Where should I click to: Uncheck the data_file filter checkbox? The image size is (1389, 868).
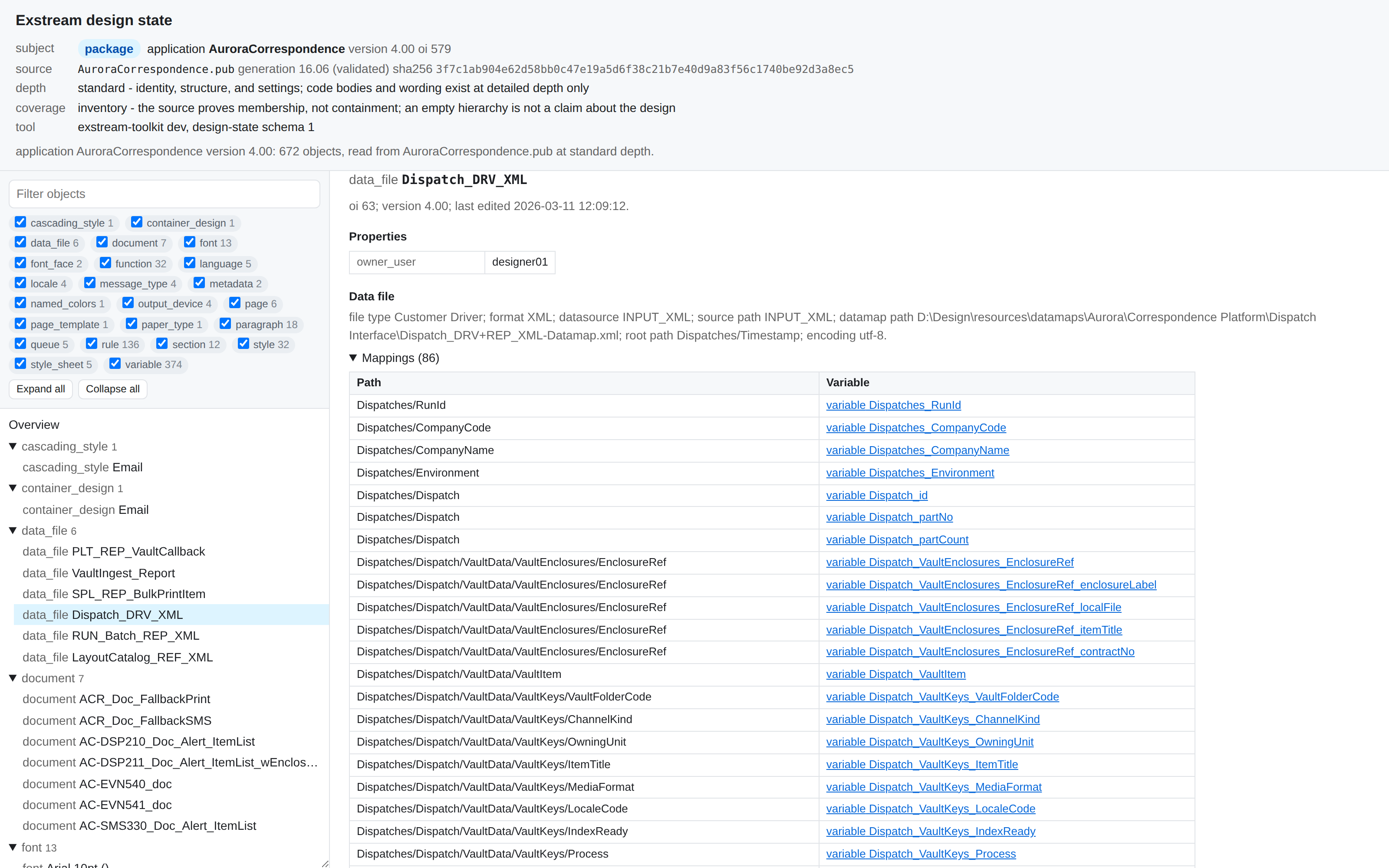coord(21,242)
